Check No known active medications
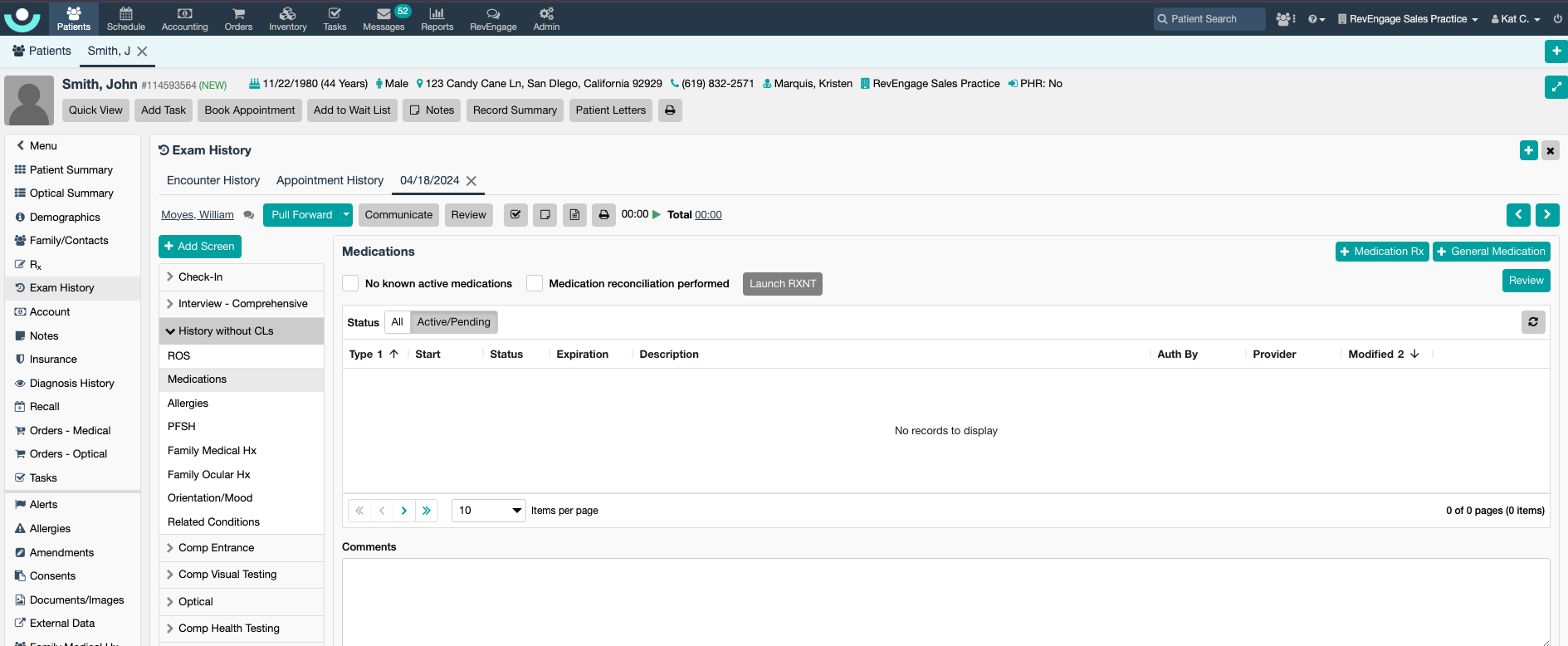 coord(351,284)
